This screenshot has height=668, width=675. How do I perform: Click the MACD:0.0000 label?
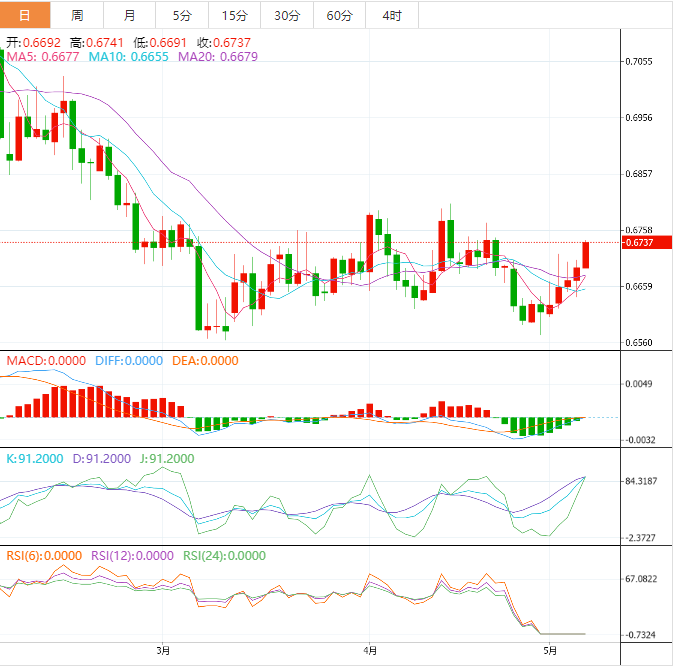click(46, 361)
